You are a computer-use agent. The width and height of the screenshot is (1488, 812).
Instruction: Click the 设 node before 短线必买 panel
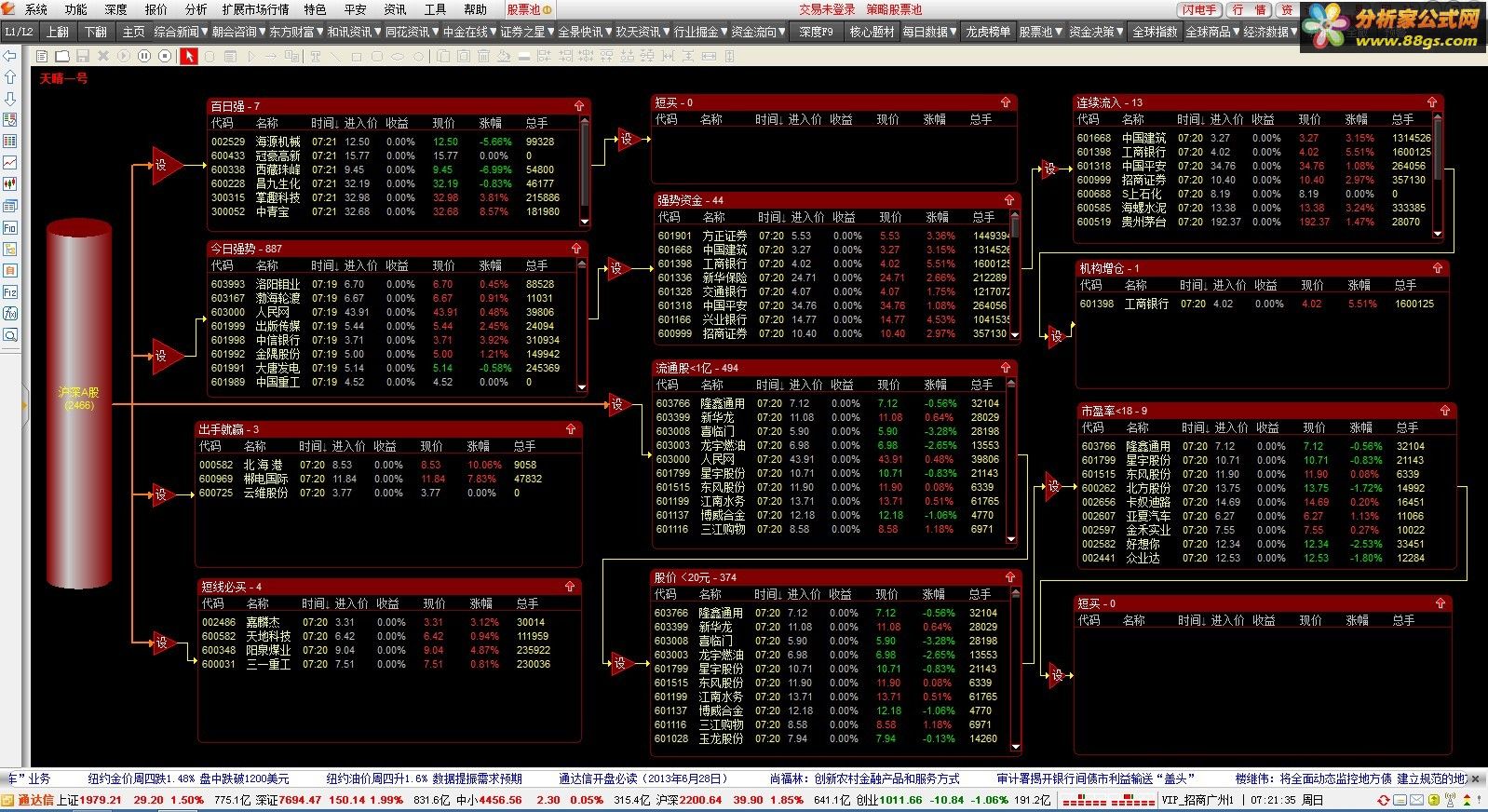163,642
